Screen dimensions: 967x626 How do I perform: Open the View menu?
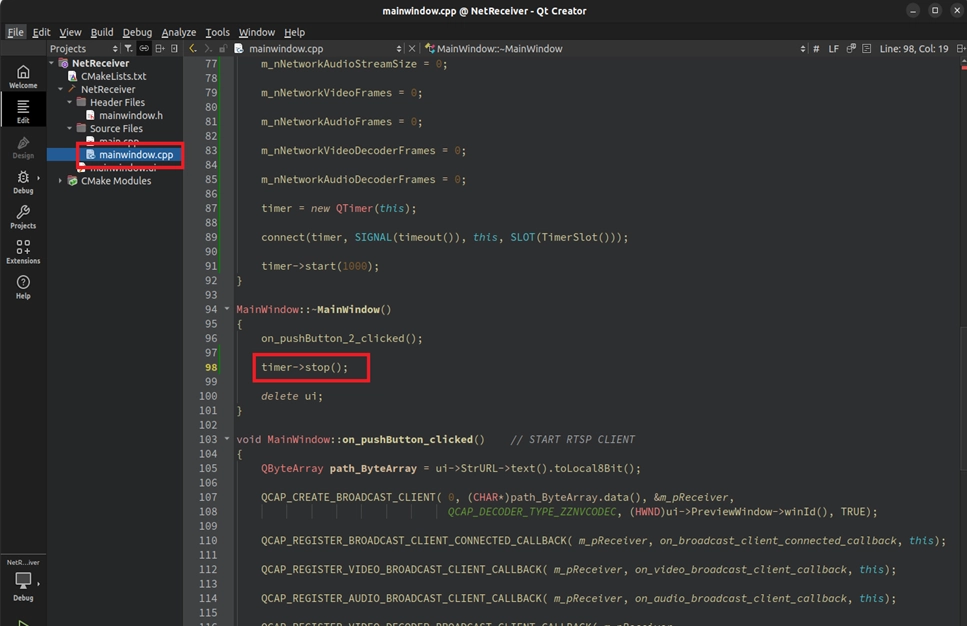point(70,32)
